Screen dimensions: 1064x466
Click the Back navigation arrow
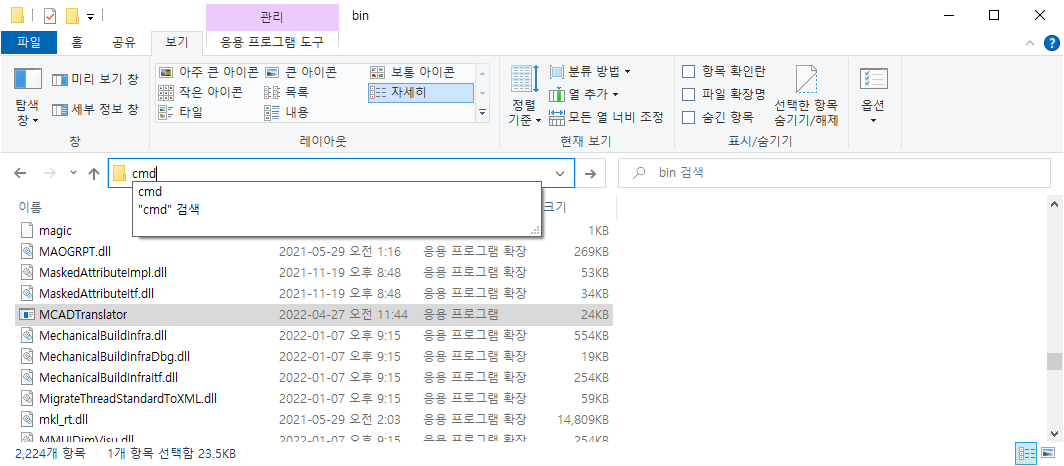pyautogui.click(x=20, y=174)
